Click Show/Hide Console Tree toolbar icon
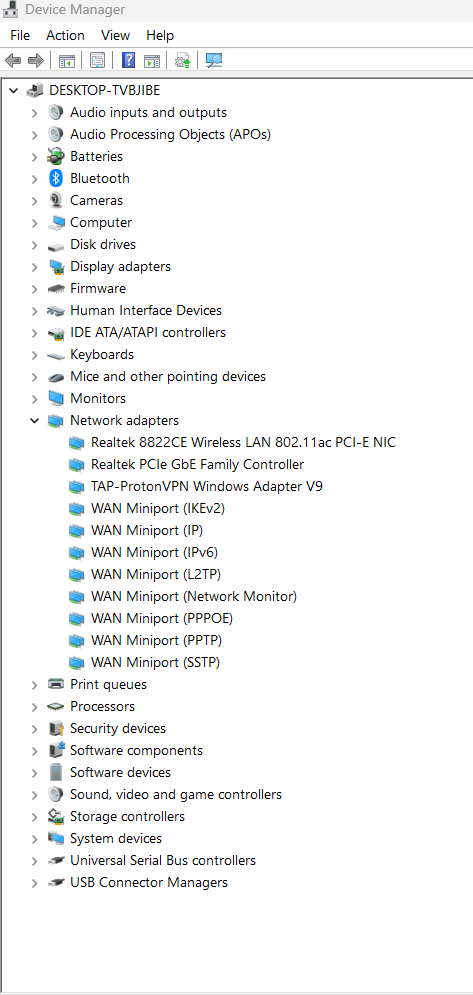Screen dimensions: 473x995 coord(67,60)
